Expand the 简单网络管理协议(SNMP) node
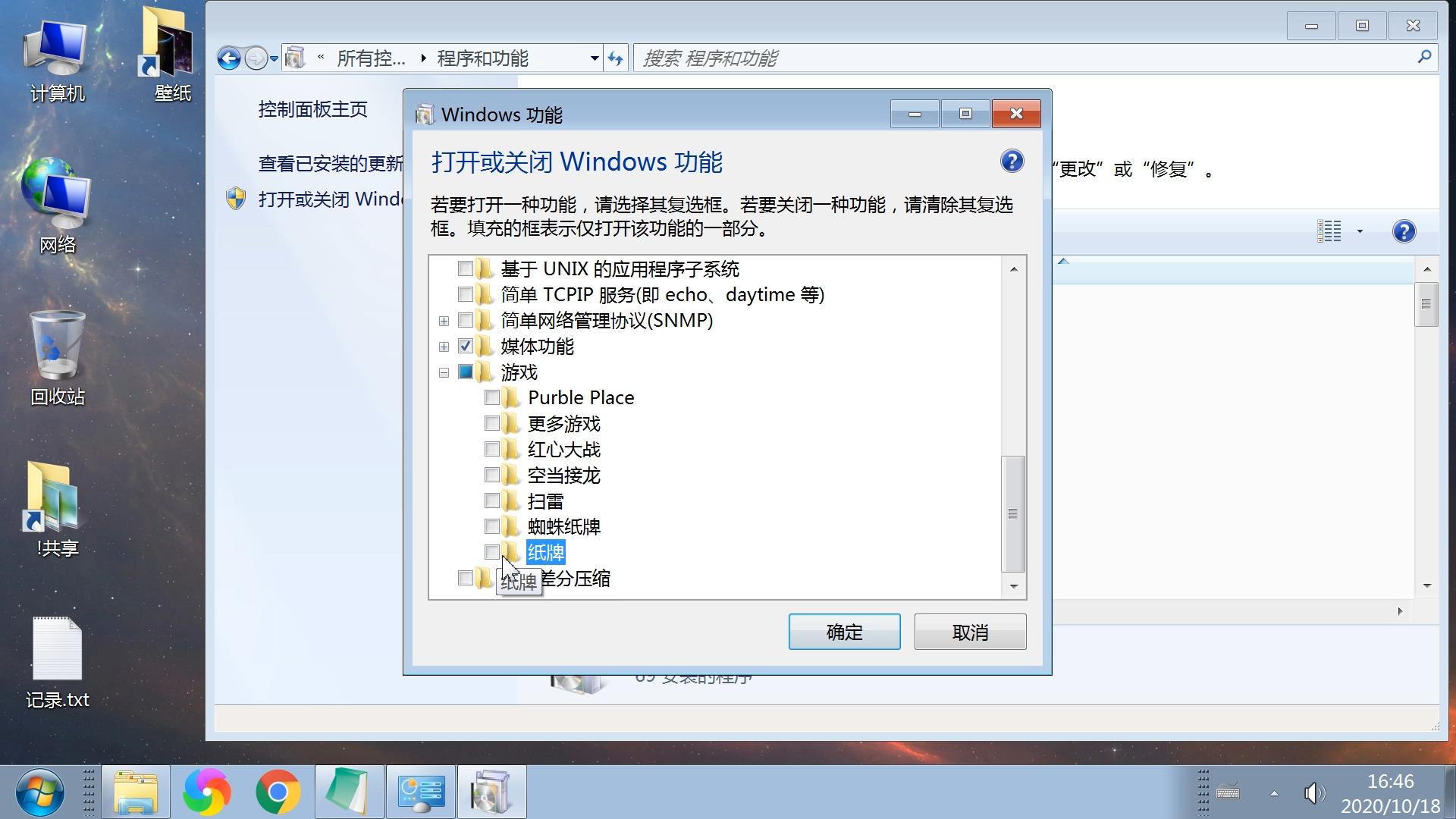The height and width of the screenshot is (819, 1456). [444, 321]
